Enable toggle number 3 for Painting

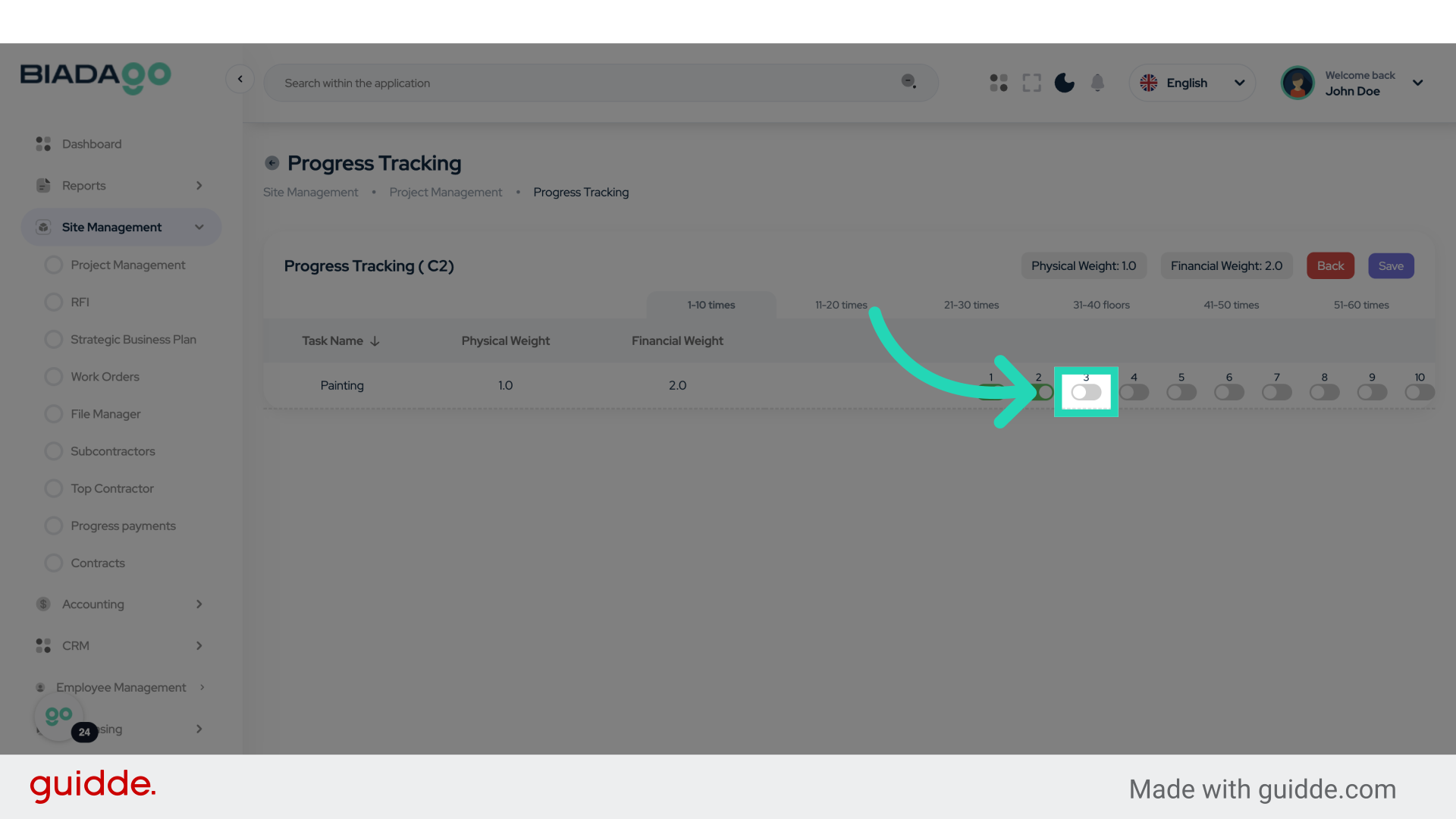1086,392
